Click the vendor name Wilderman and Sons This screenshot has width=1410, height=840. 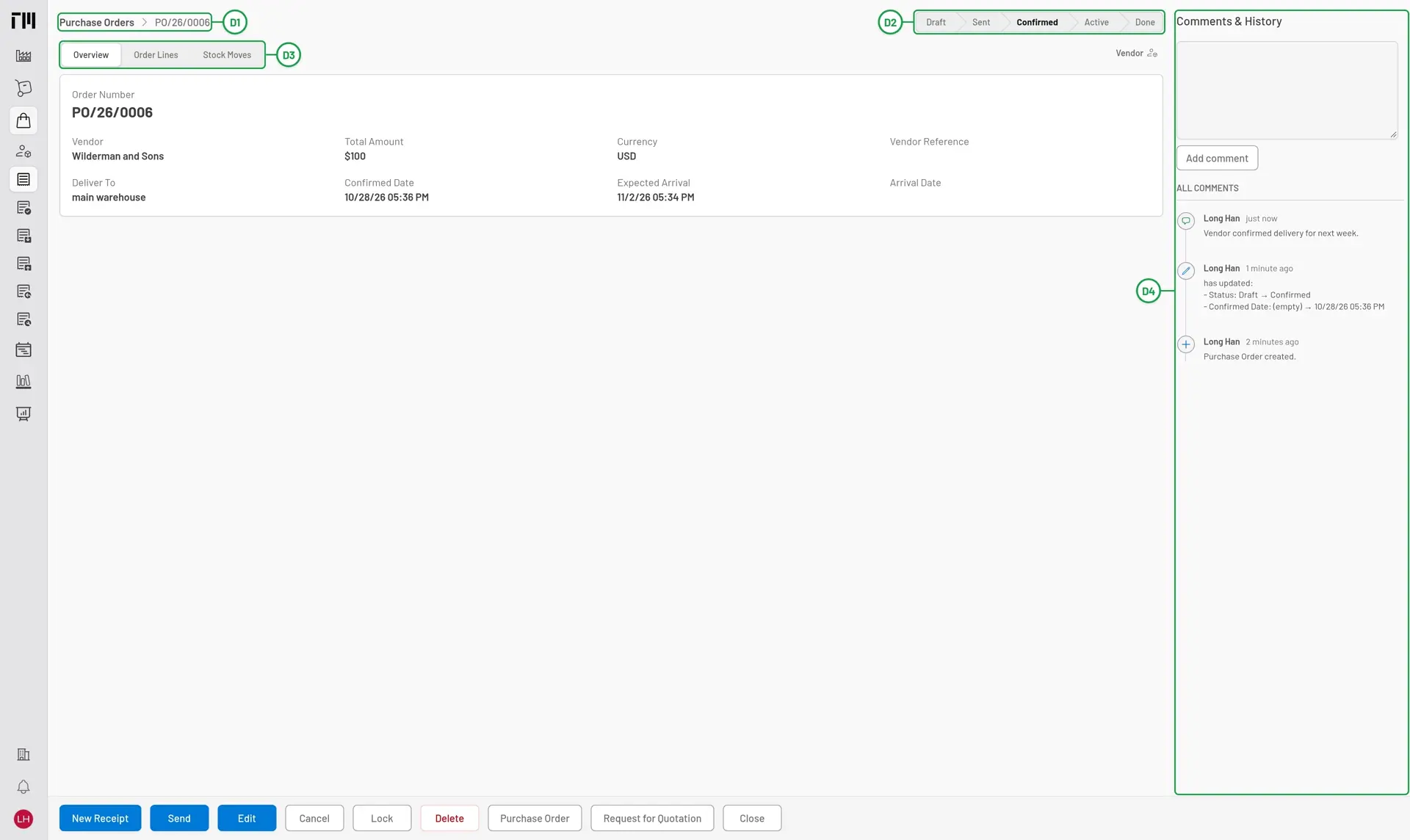click(x=117, y=156)
